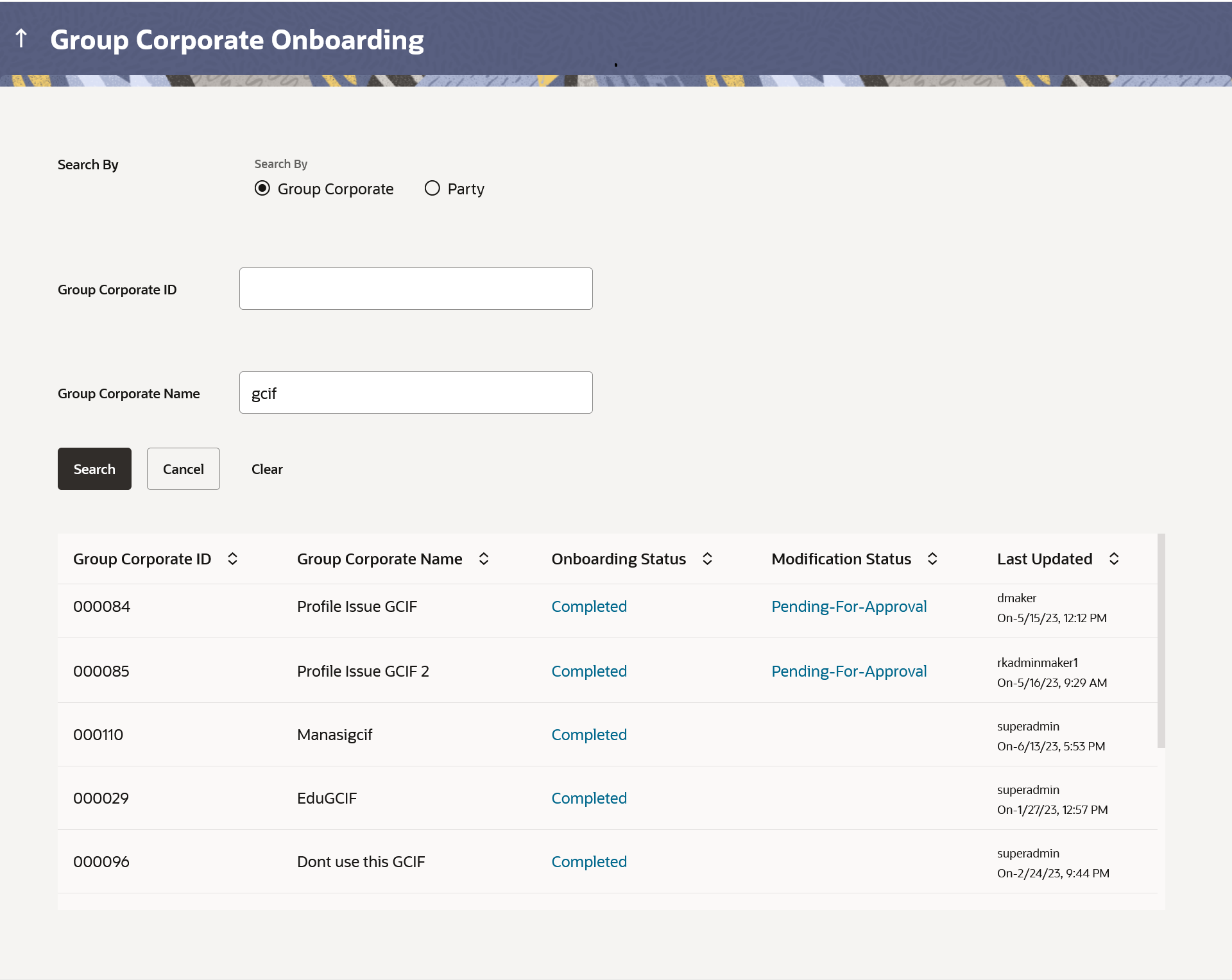Open Completed status for Dont use this GCIF
The image size is (1232, 980).
[589, 861]
